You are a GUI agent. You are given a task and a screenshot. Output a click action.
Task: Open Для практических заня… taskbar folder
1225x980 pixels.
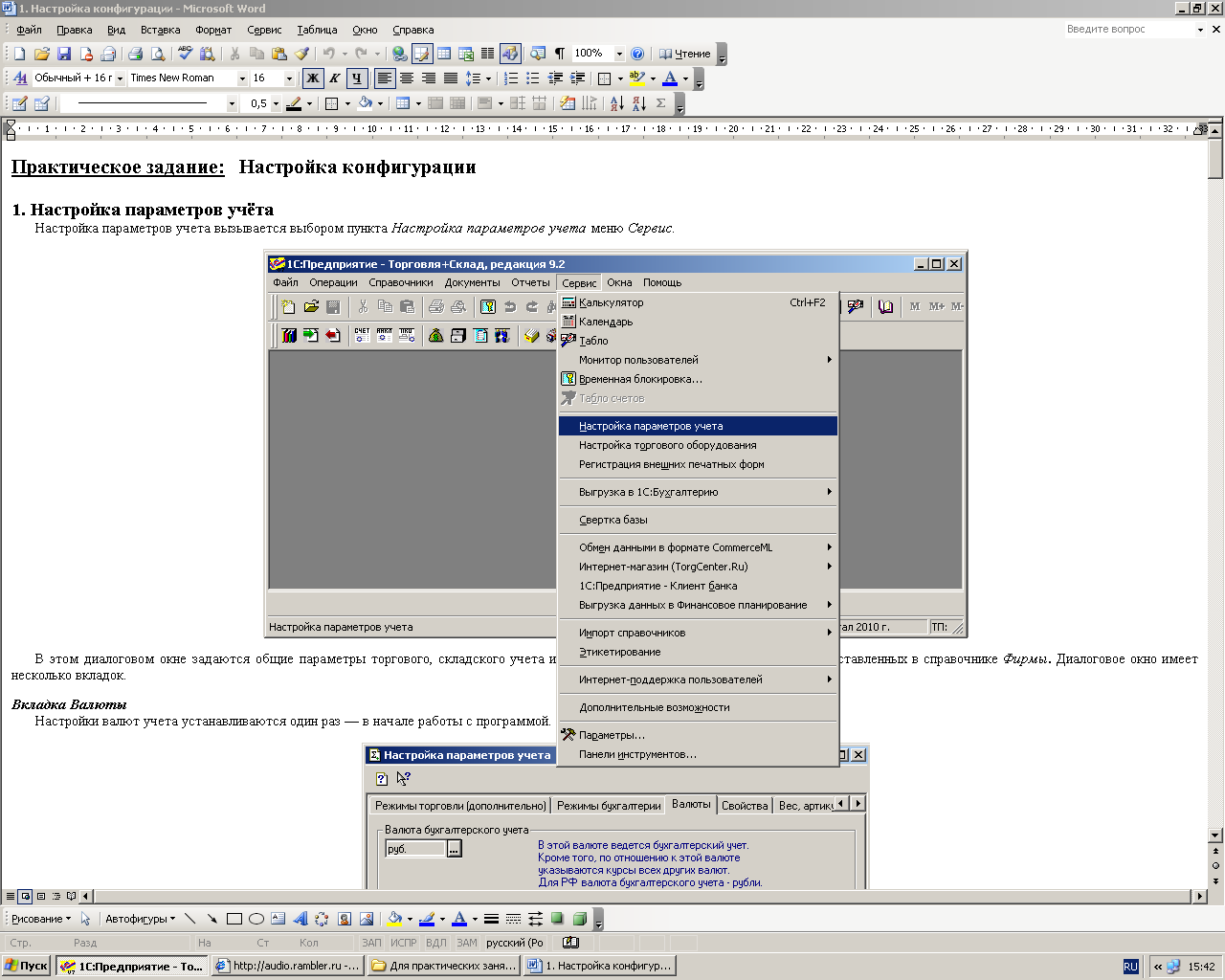pos(443,966)
